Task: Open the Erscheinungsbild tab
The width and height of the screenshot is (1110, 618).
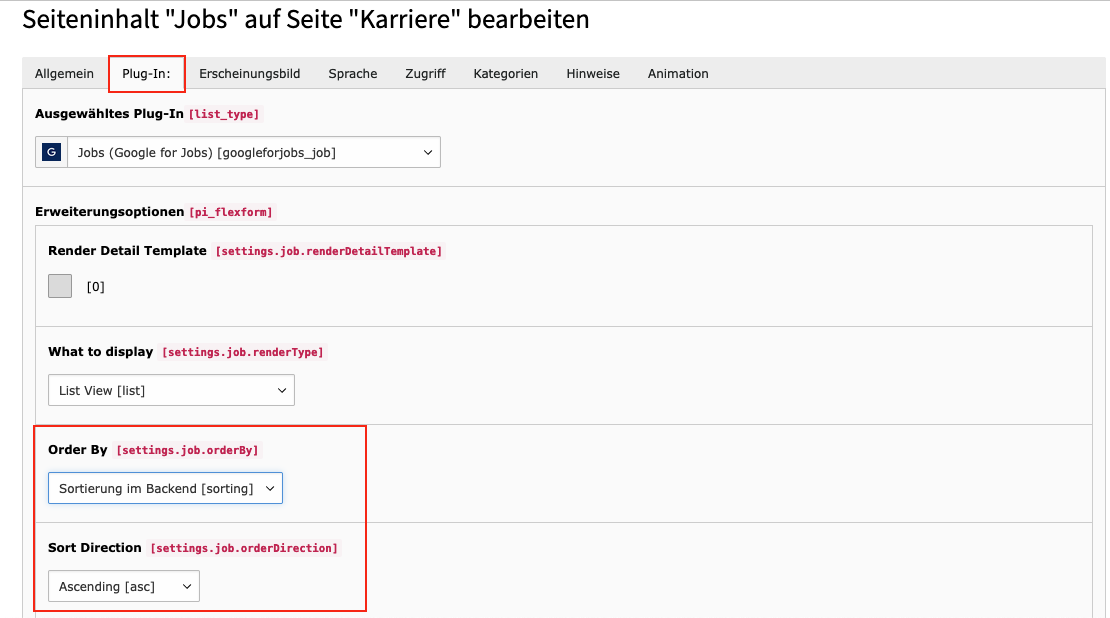Action: [250, 74]
